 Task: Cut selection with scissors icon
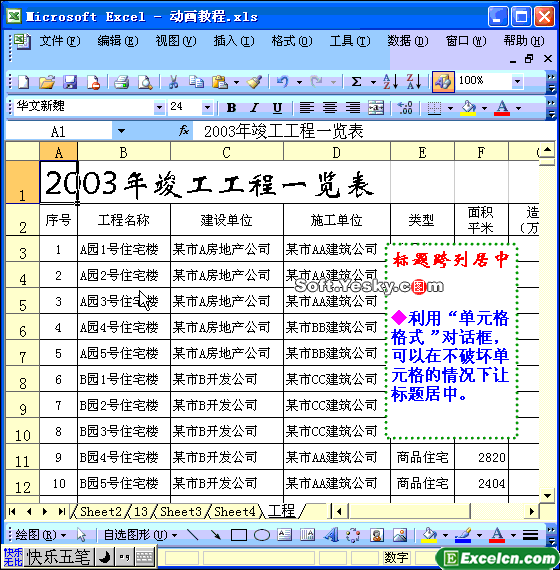pos(173,82)
